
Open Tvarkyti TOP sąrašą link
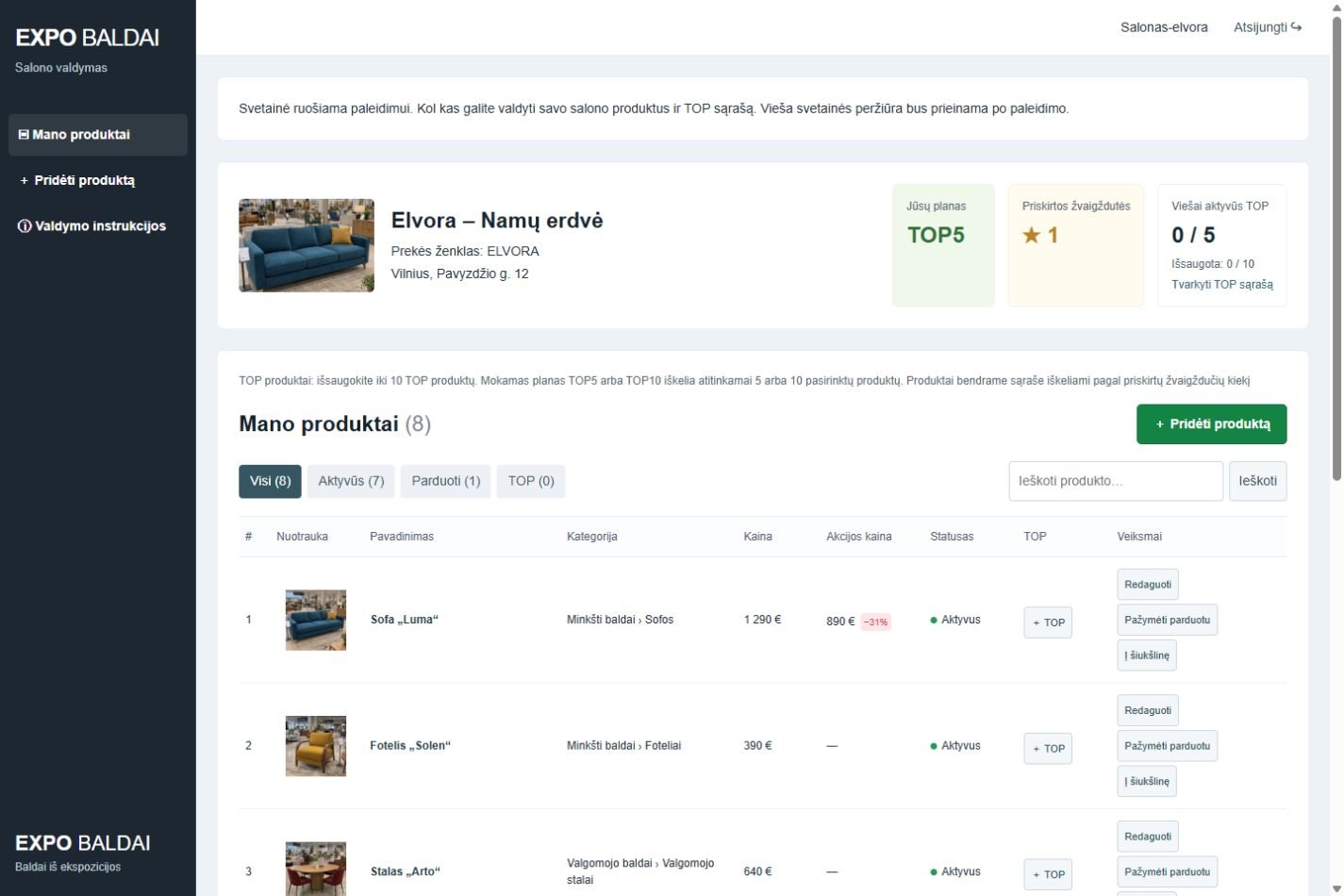[1221, 285]
